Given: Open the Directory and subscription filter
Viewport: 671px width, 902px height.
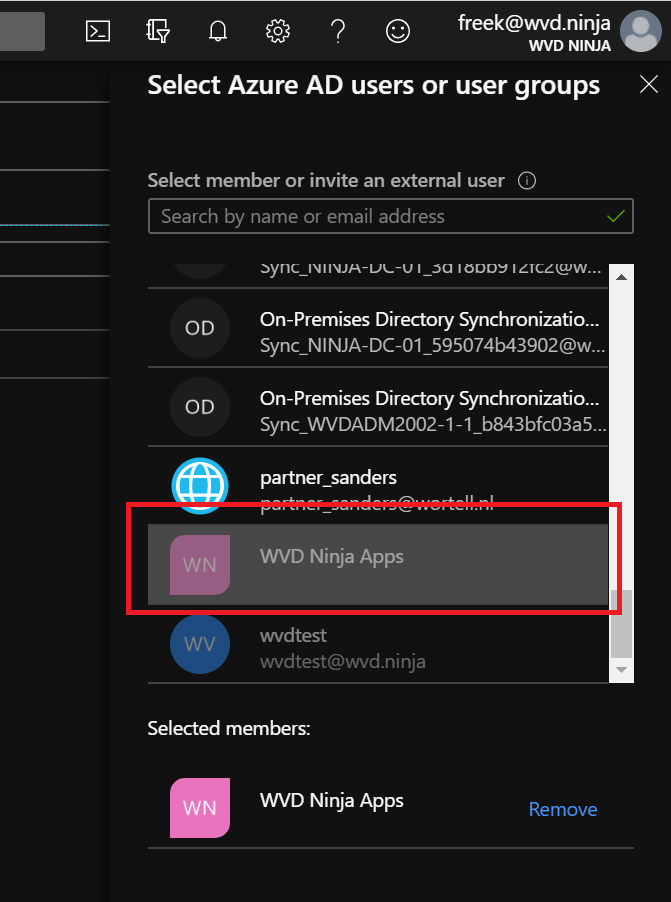Looking at the screenshot, I should point(158,31).
